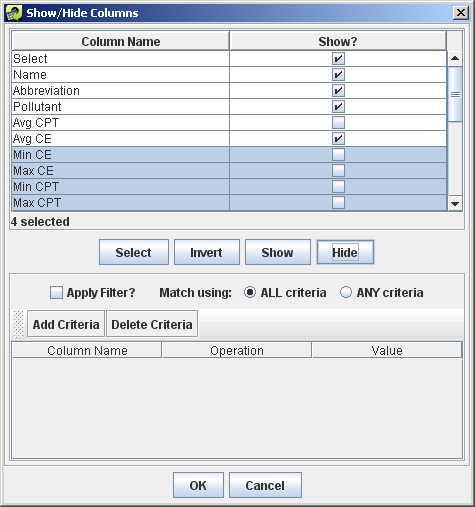Select the Pollutant row name cell

121,107
